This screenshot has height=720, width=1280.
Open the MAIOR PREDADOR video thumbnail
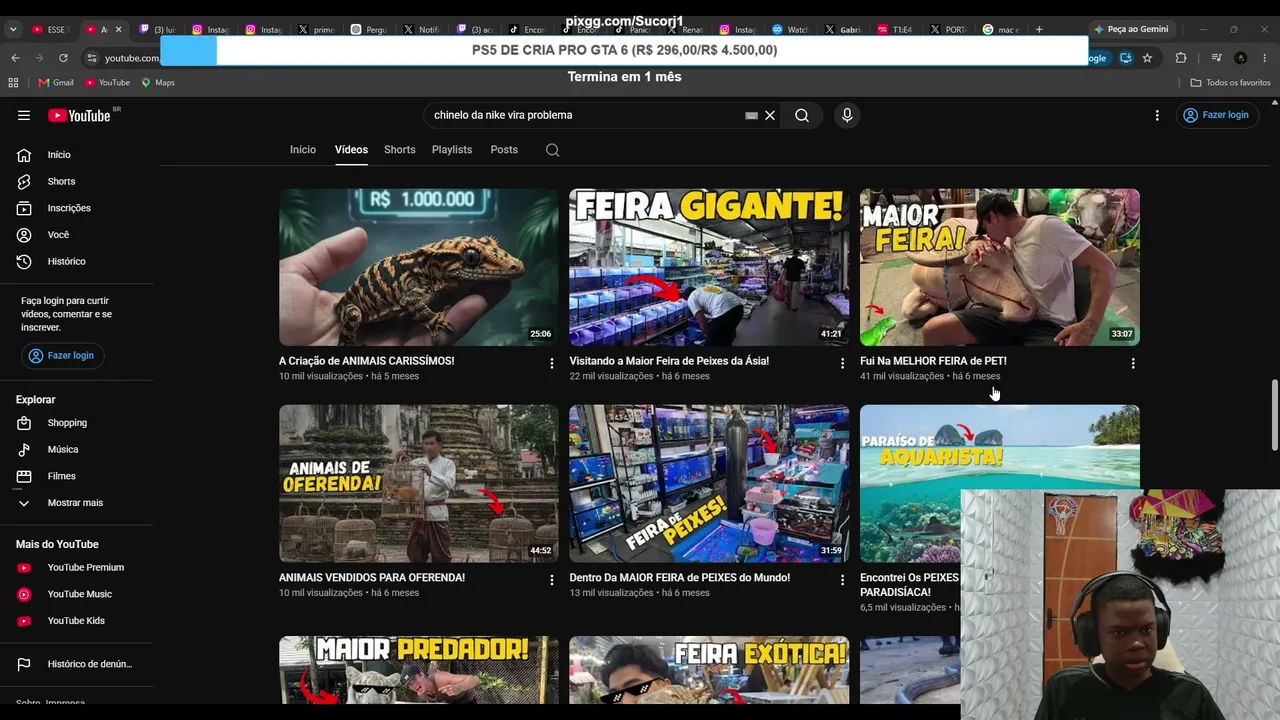coord(419,670)
